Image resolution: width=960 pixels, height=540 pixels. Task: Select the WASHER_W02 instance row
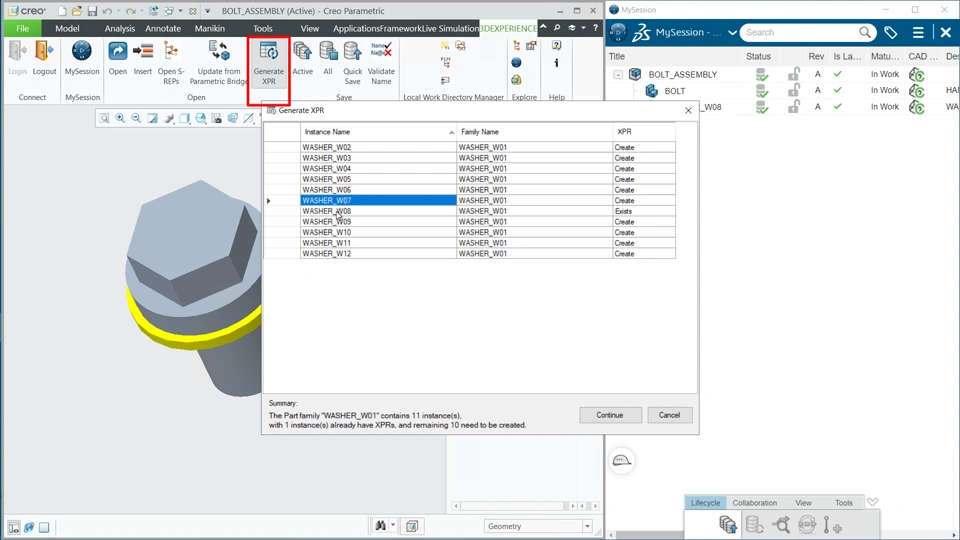click(378, 148)
